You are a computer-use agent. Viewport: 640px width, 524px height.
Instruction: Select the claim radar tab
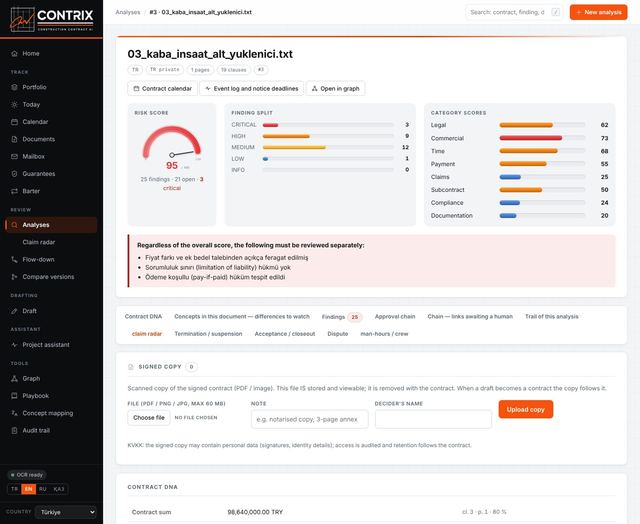pos(147,334)
